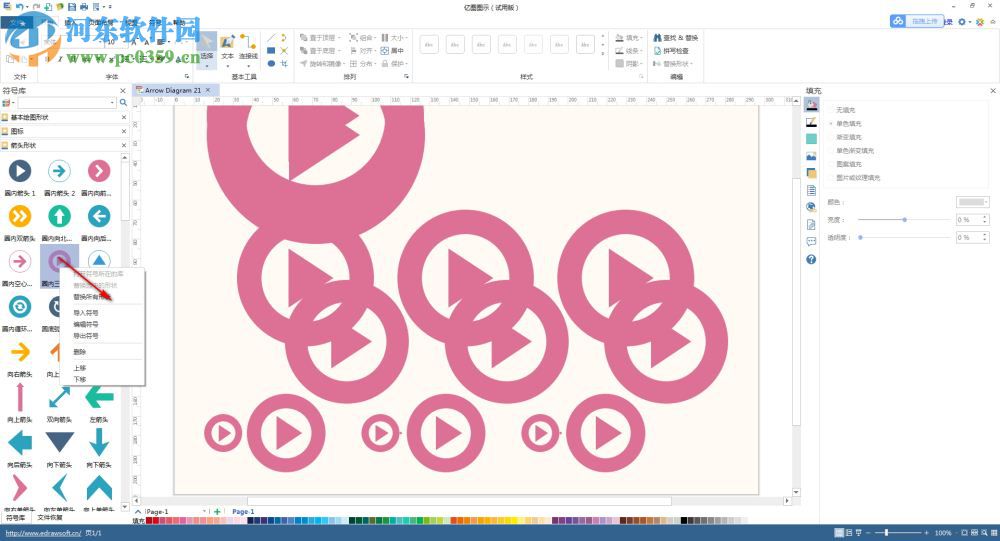1000x541 pixels.
Task: Switch to Arrow Diagram 21 document tab
Action: [x=172, y=90]
